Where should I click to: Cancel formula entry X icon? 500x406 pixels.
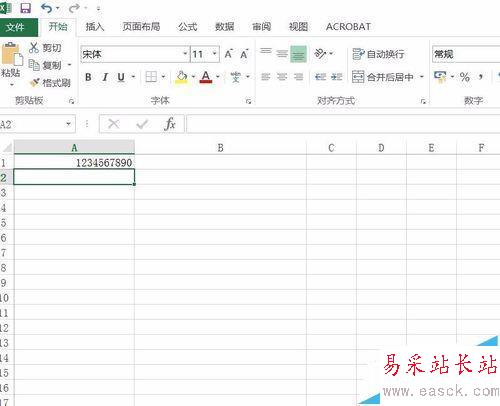click(x=114, y=124)
